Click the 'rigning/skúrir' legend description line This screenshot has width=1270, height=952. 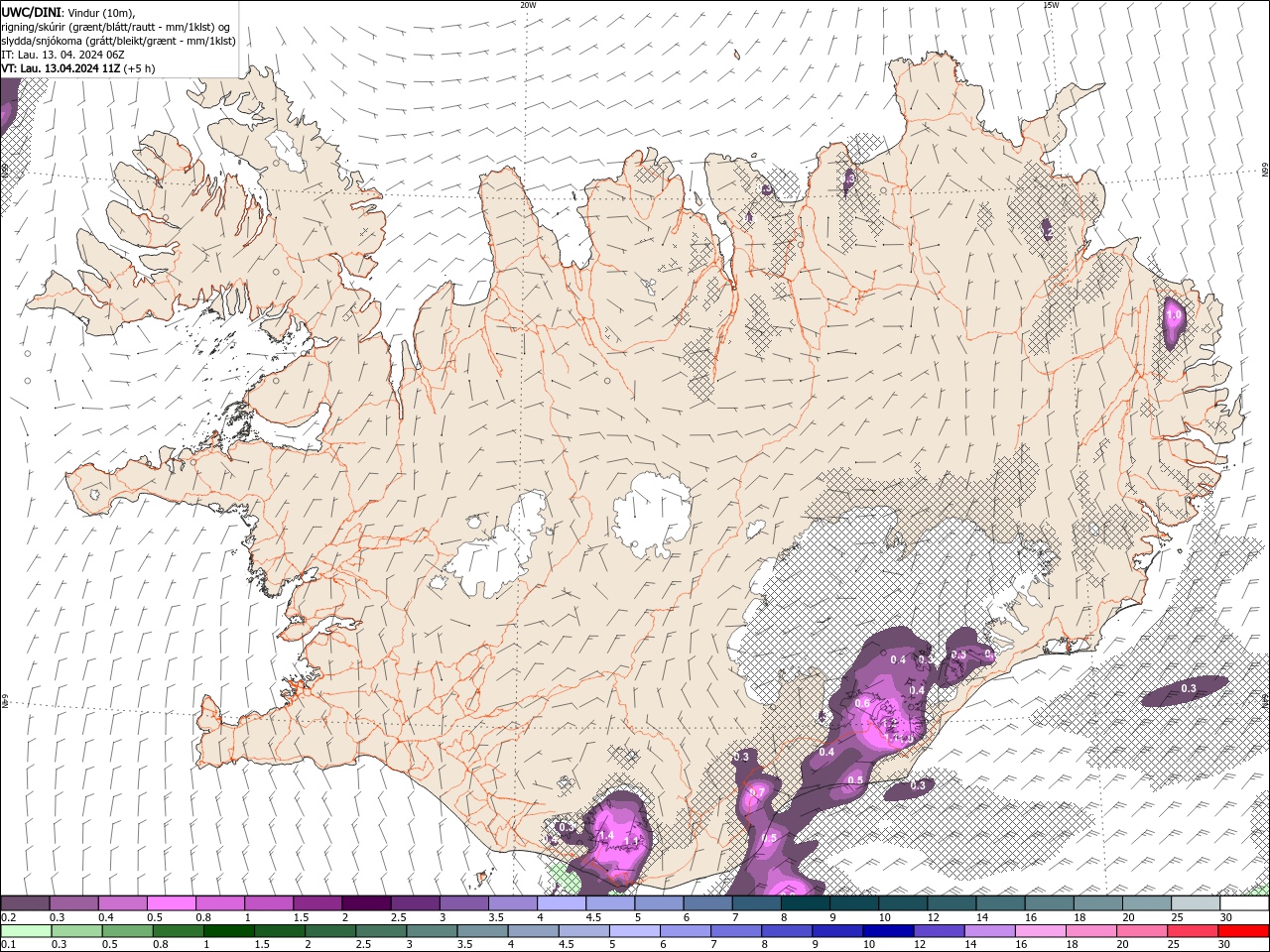(x=116, y=27)
